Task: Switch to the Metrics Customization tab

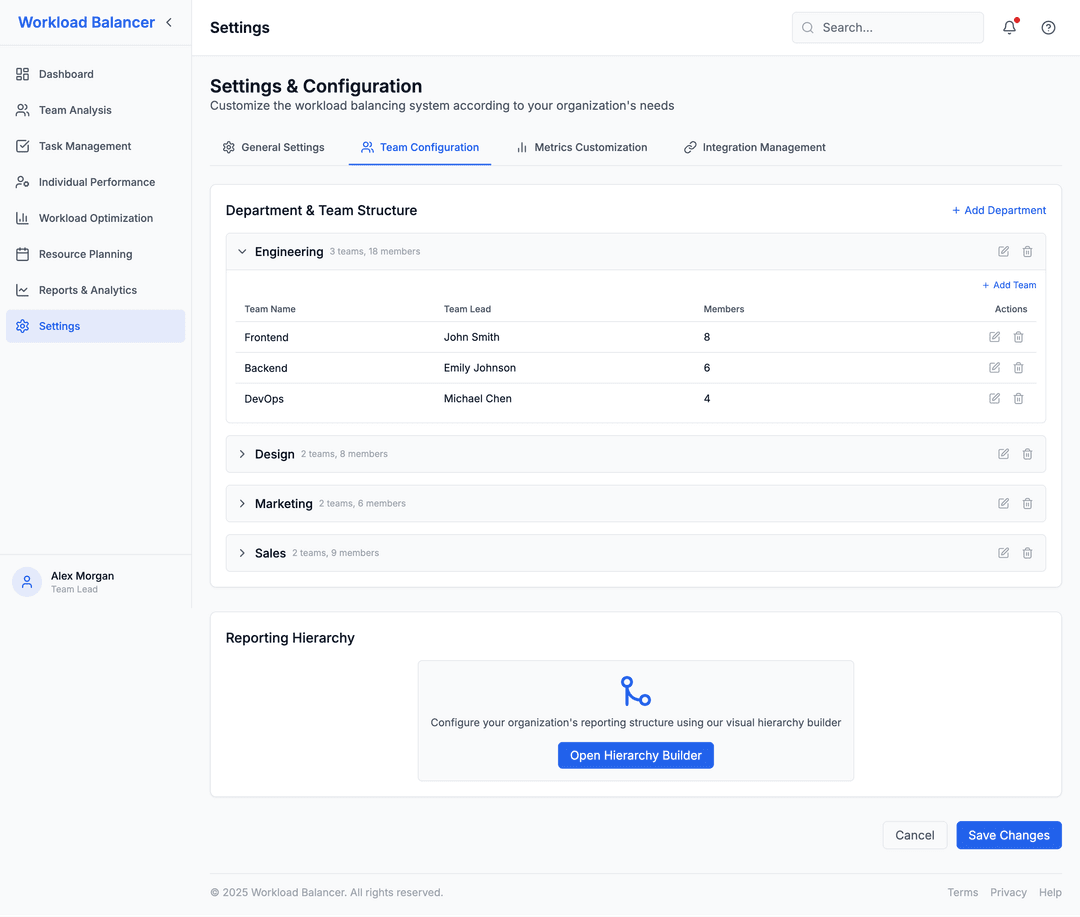Action: tap(582, 147)
